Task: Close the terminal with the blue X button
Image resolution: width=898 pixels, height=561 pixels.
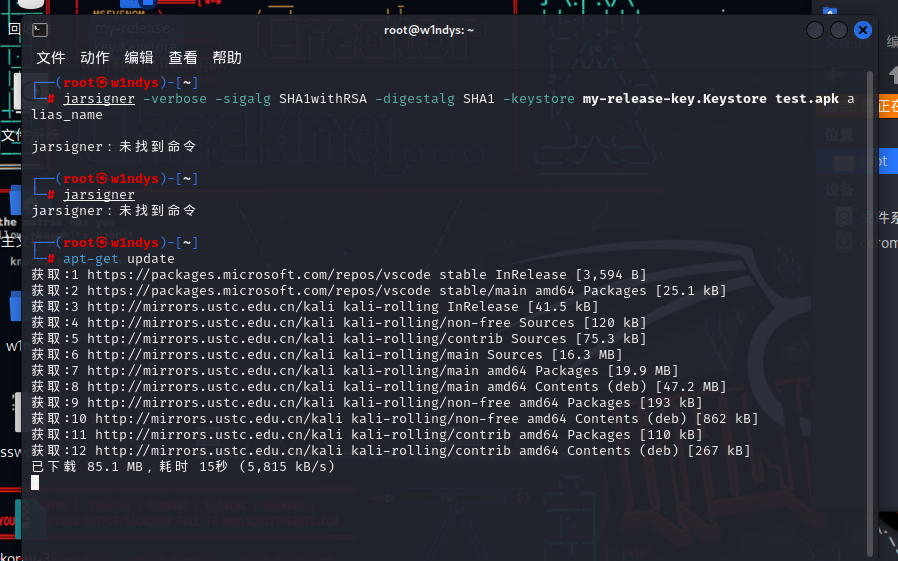Action: pos(863,30)
